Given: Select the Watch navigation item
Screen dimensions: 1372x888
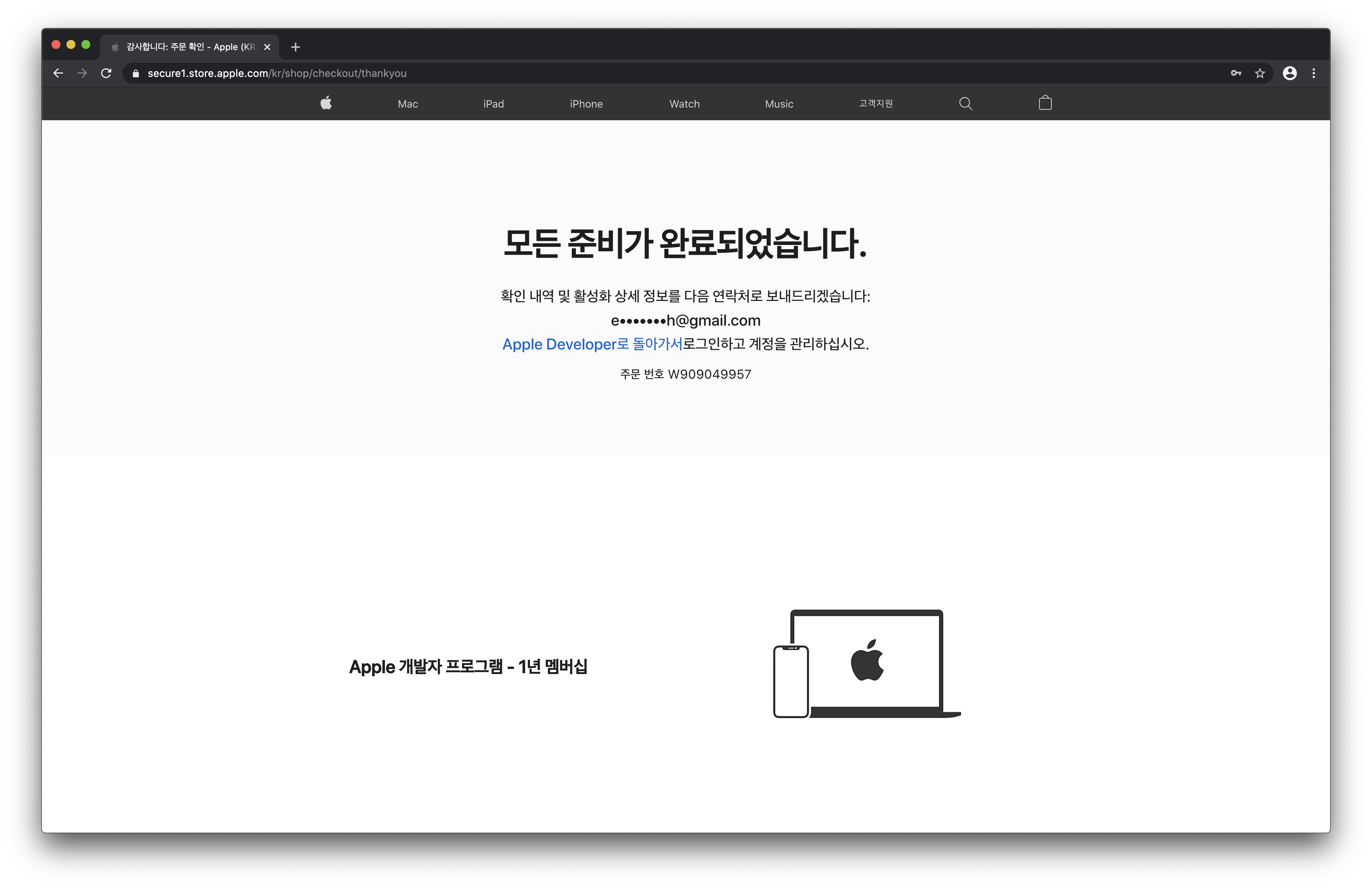Looking at the screenshot, I should (684, 104).
